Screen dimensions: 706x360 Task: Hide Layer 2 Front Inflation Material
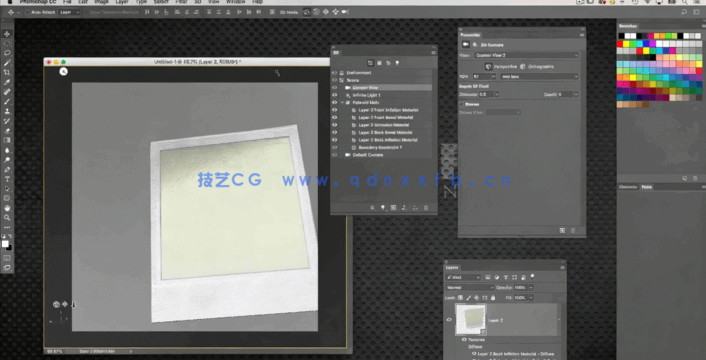pos(334,110)
